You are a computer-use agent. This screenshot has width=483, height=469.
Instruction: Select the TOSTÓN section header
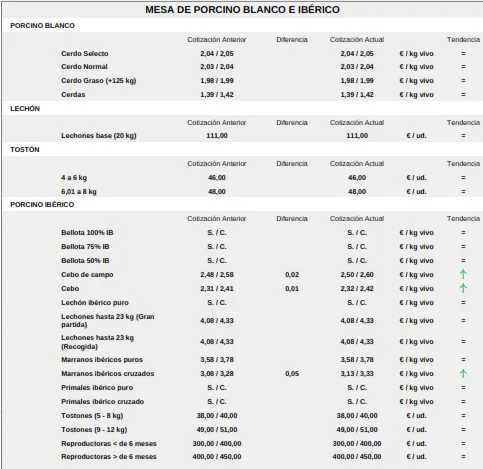(x=25, y=150)
